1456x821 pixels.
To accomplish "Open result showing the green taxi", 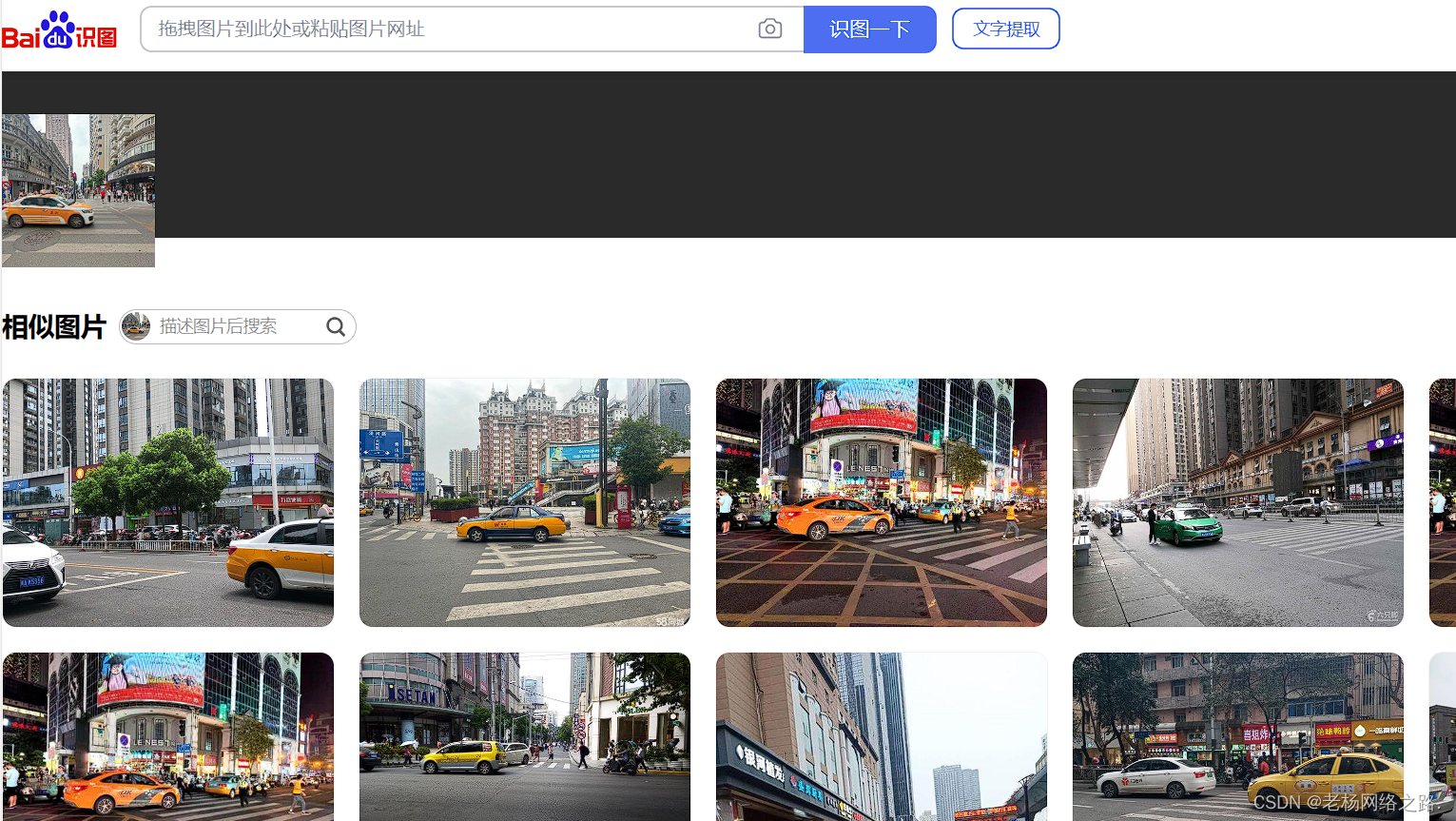I will coord(1238,502).
